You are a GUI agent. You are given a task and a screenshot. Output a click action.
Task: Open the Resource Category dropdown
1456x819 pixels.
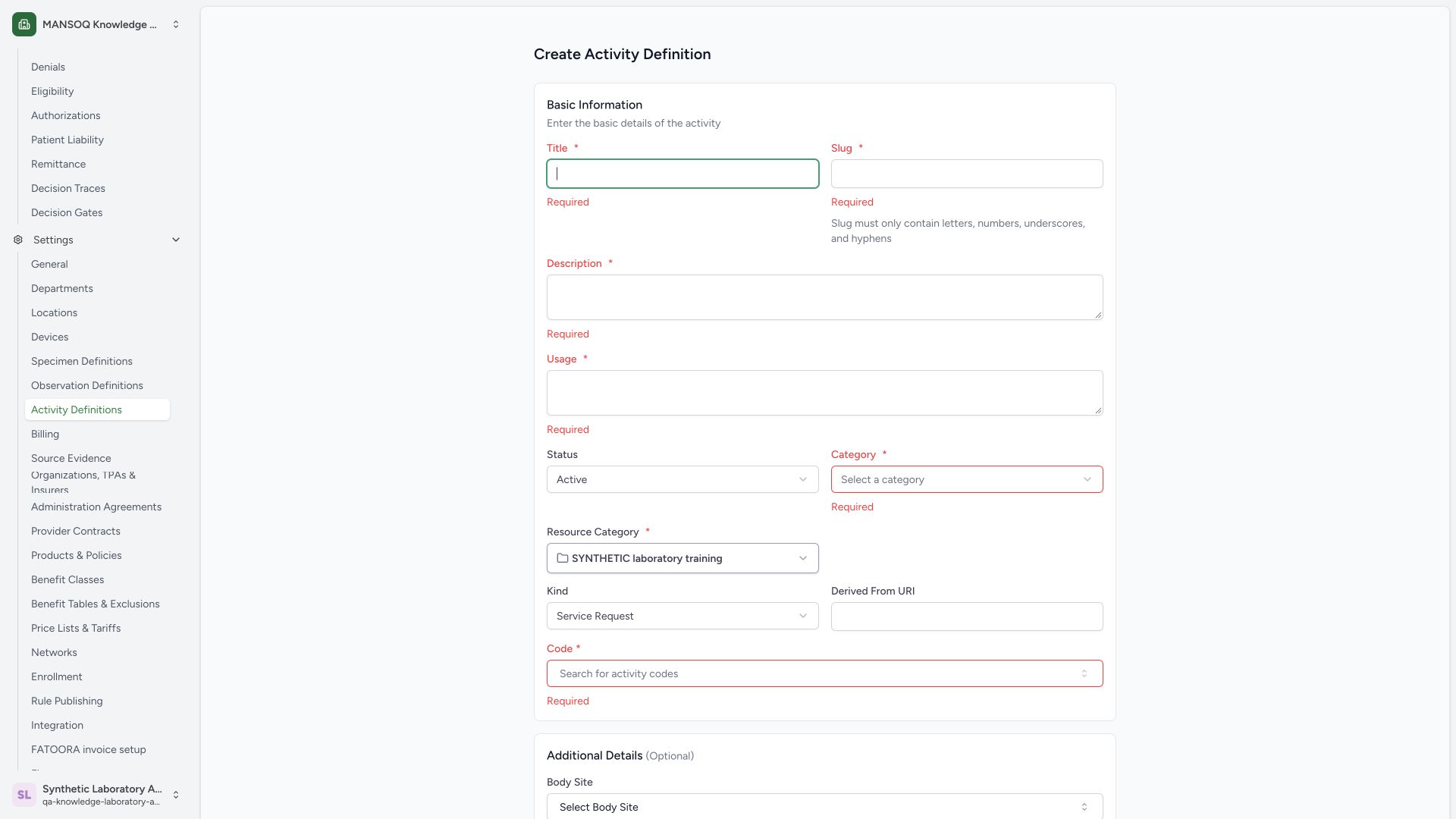(x=682, y=558)
